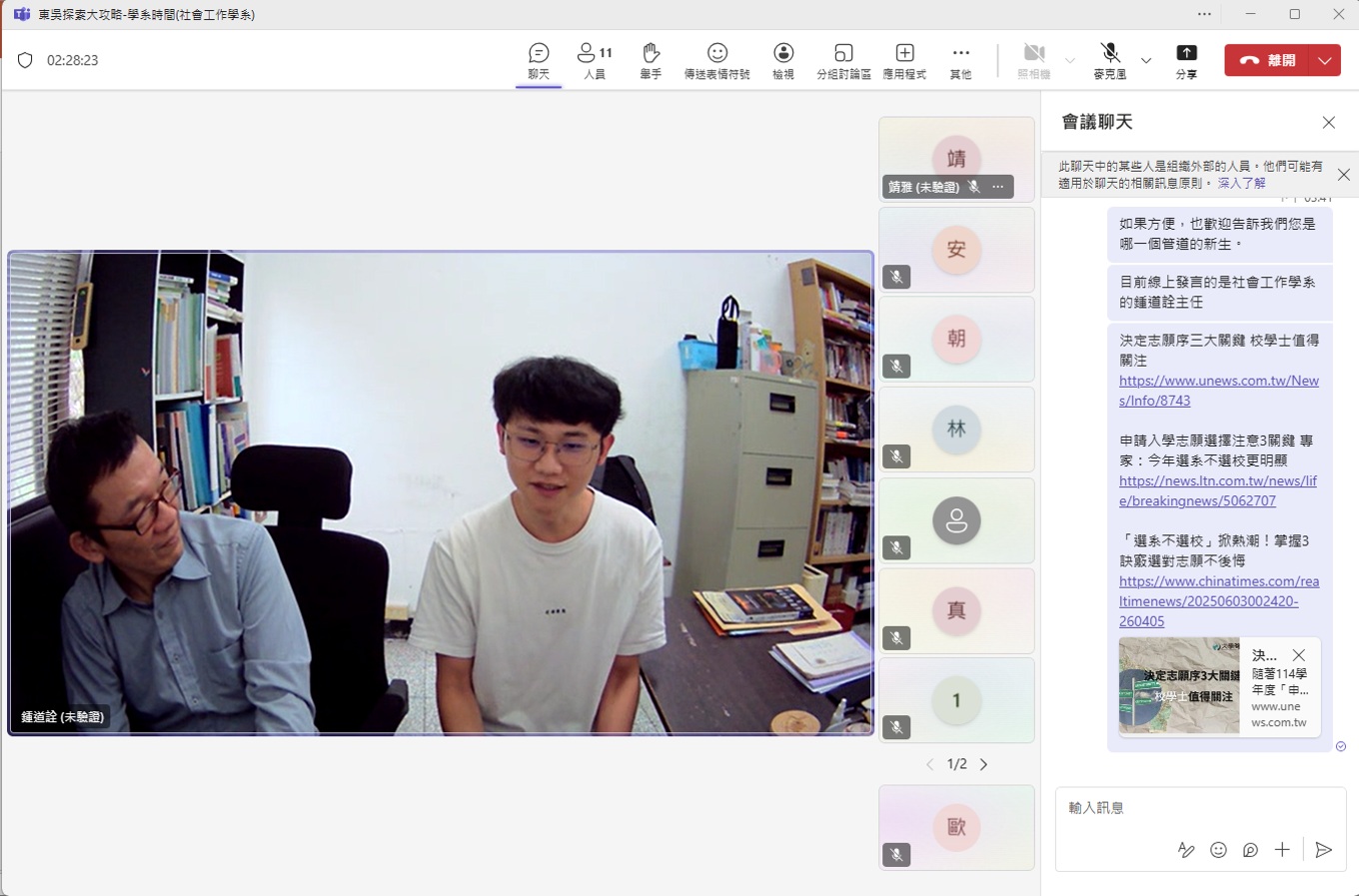The height and width of the screenshot is (896, 1359).
Task: Open the emoji picker in the chat box
Action: click(x=1218, y=850)
